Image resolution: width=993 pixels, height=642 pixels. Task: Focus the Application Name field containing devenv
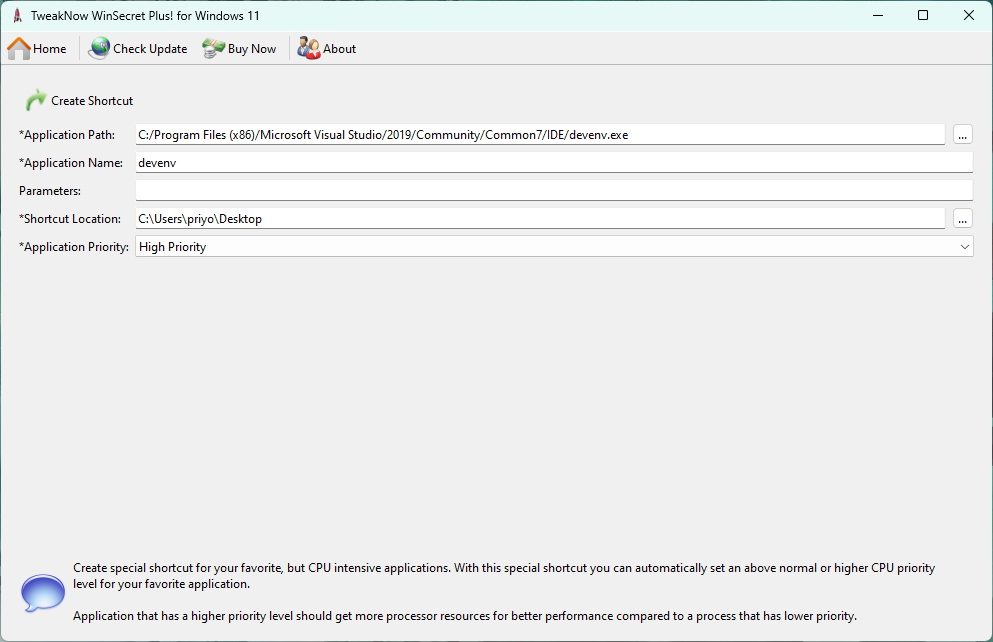click(553, 163)
